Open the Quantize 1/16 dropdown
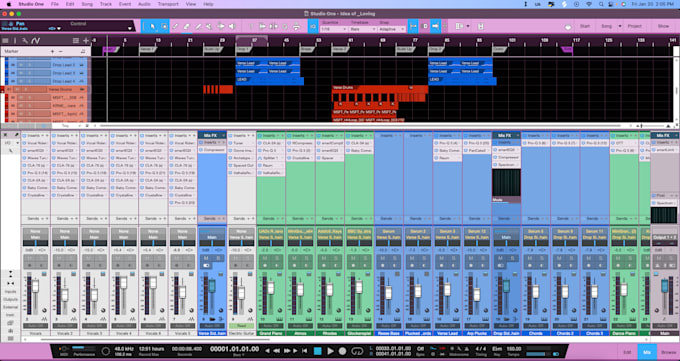Image resolution: width=680 pixels, height=361 pixels. tap(333, 29)
